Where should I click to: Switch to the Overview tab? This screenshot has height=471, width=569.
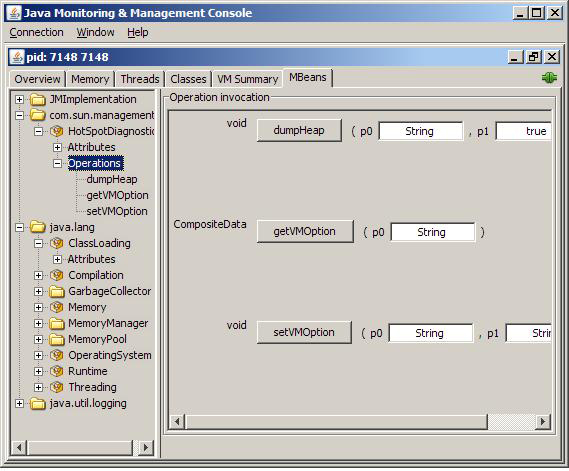point(37,79)
